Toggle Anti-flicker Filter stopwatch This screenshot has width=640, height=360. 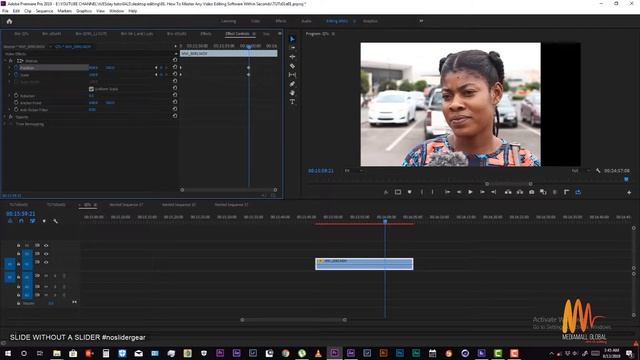16,110
